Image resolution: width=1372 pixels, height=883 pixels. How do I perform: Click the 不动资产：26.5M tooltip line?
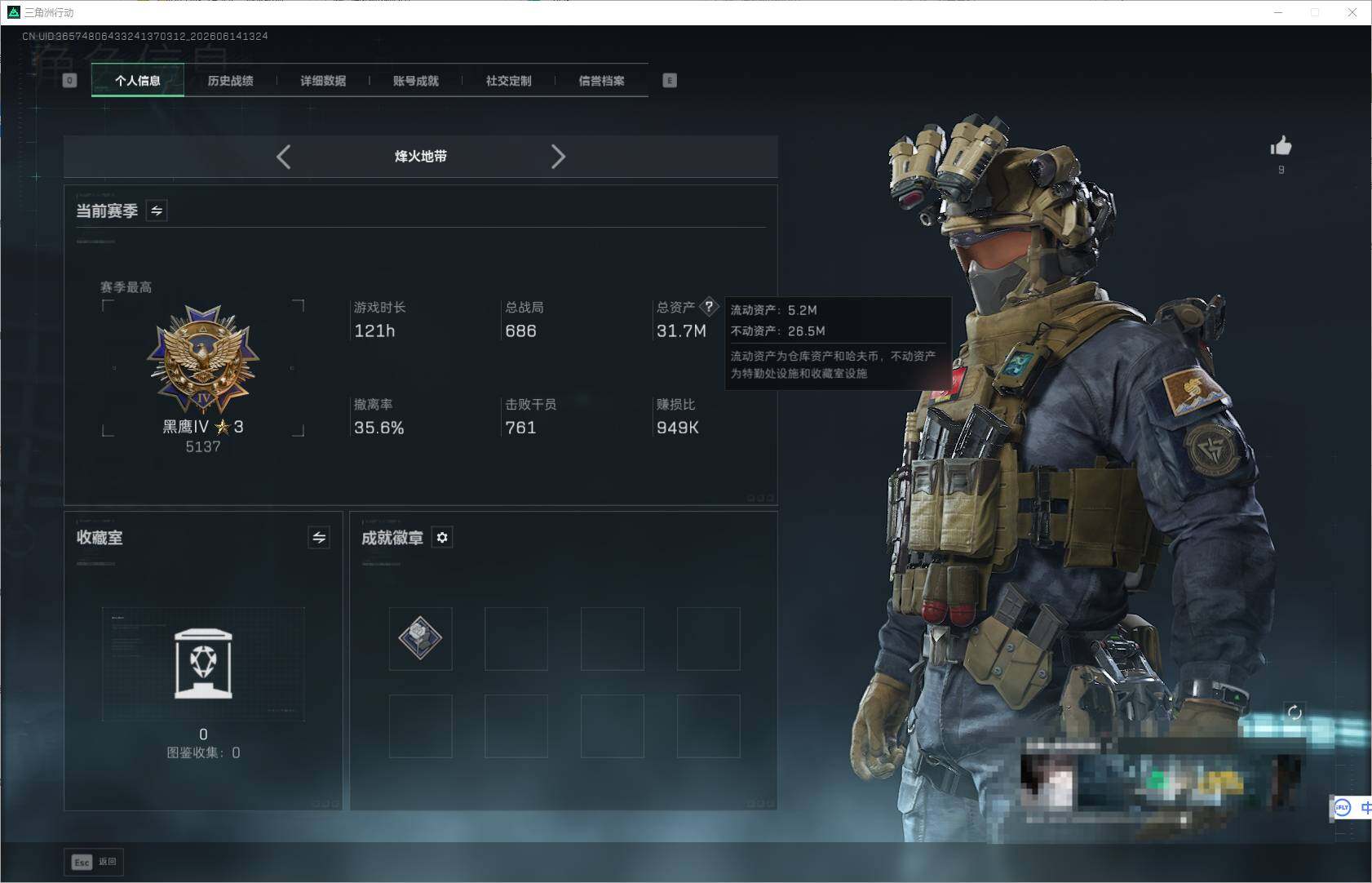777,331
